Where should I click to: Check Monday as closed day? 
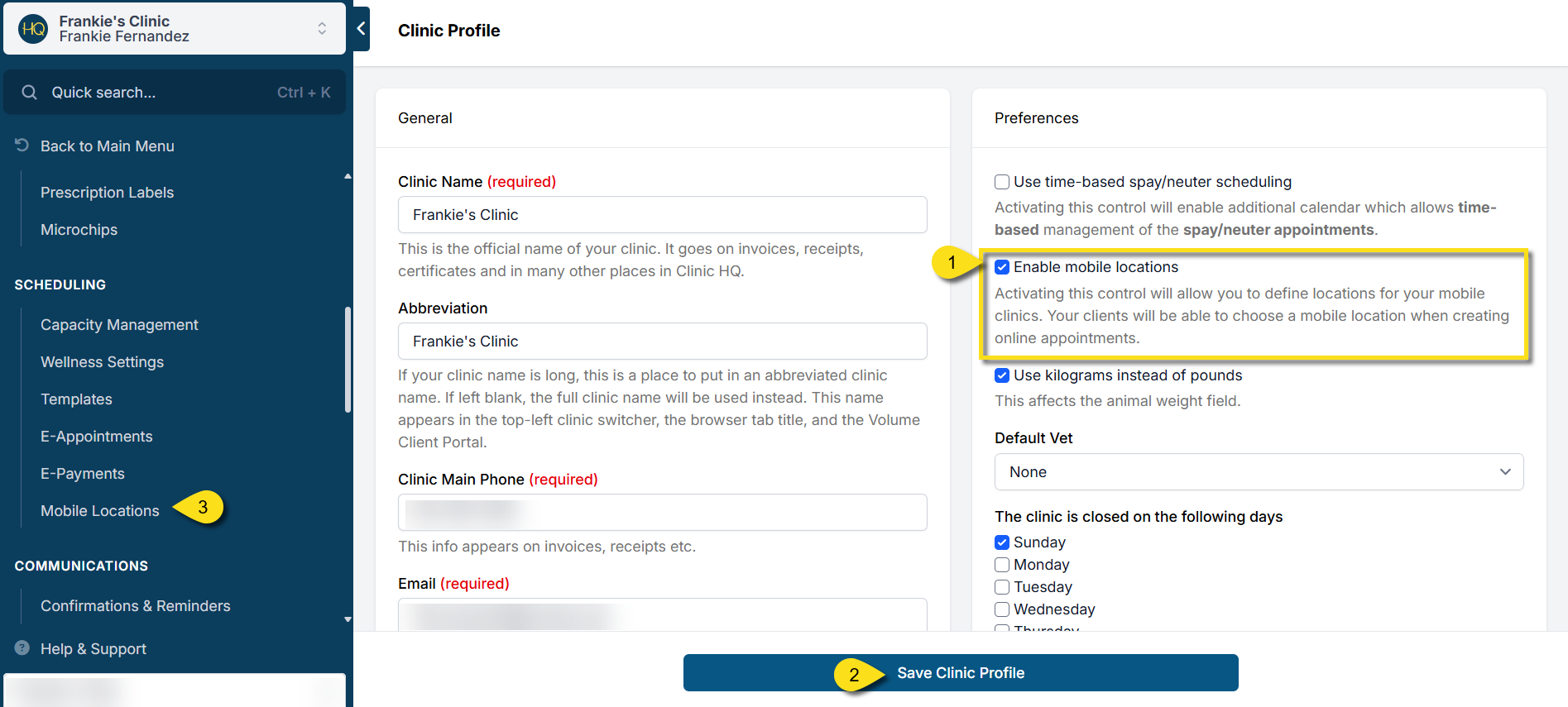coord(1002,565)
